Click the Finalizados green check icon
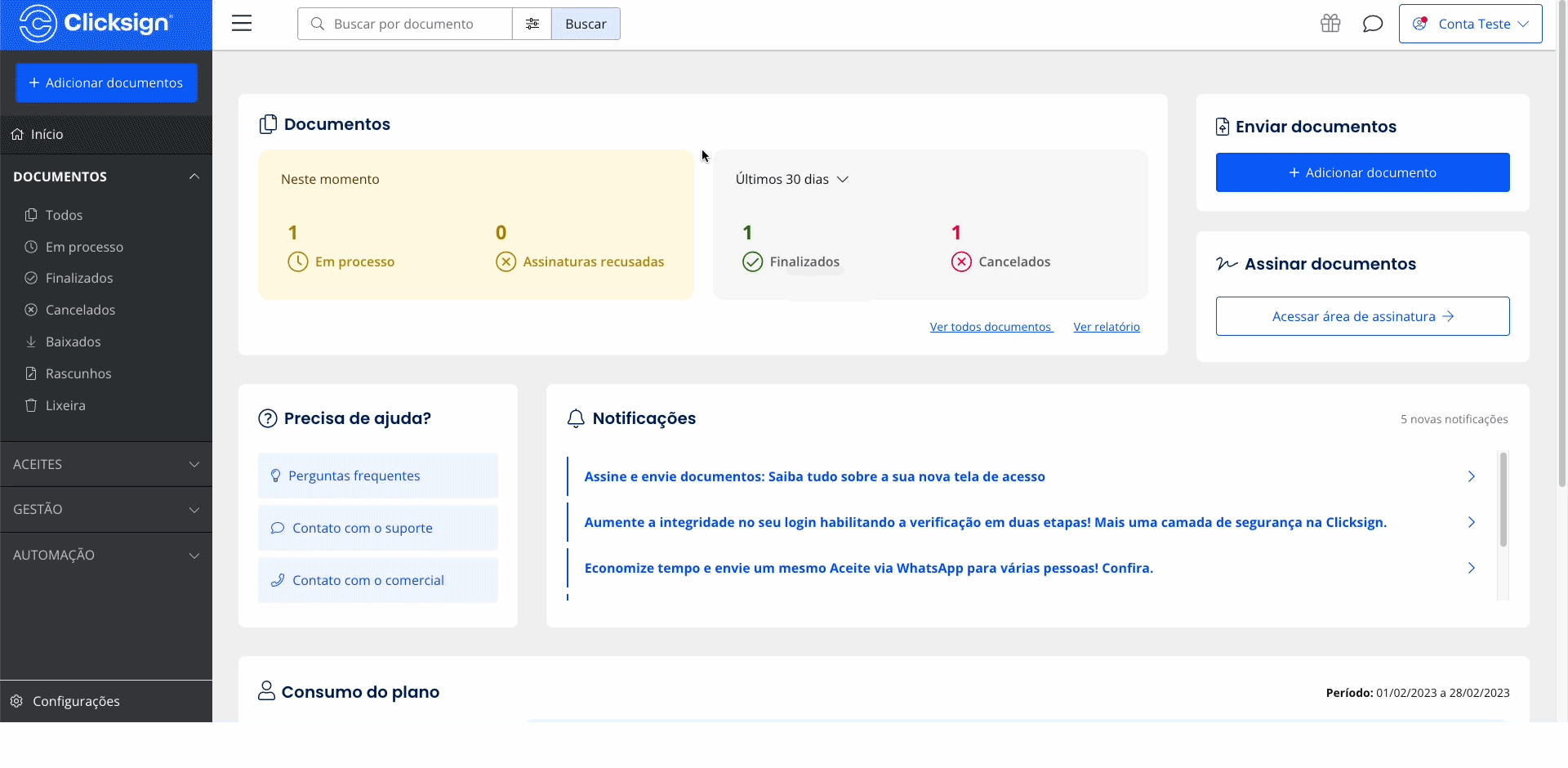Screen dimensions: 1568x768 tap(753, 261)
